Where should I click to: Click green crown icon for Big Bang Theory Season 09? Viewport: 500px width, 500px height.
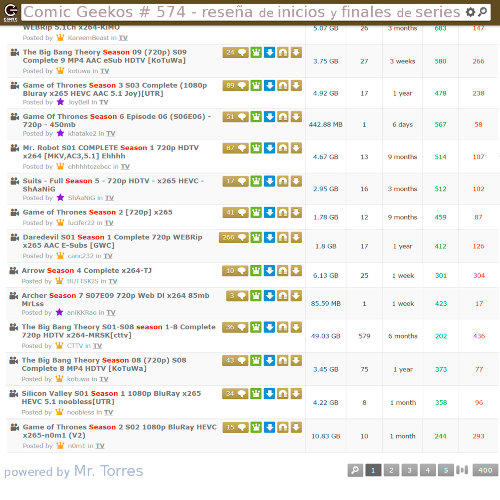(256, 52)
